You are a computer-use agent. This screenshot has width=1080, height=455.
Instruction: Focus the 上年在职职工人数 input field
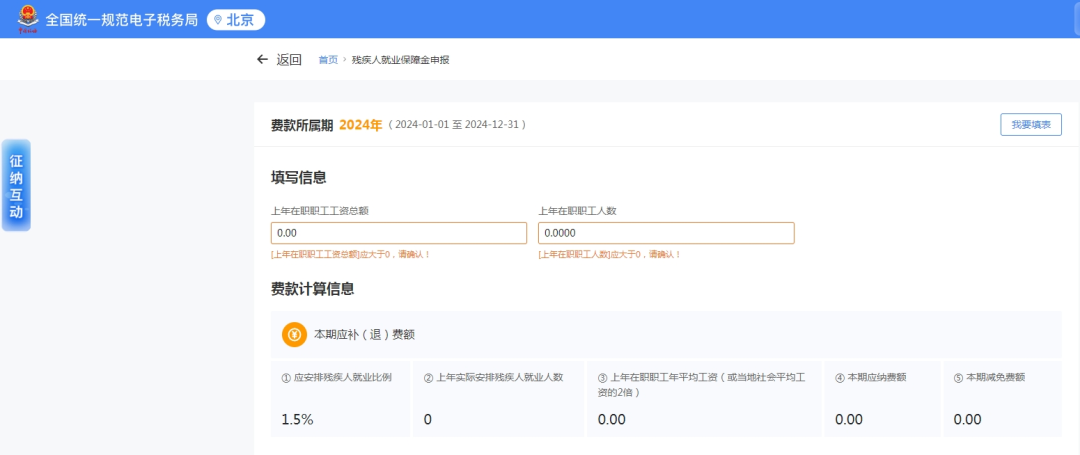(666, 233)
